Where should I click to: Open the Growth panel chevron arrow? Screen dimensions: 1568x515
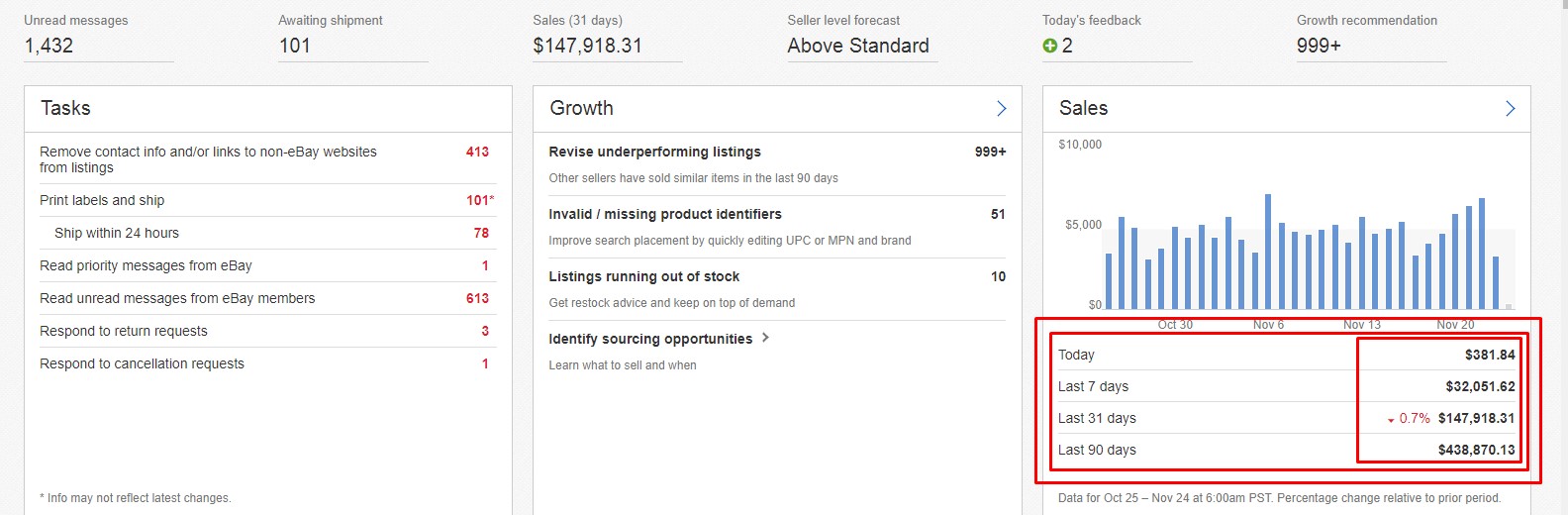pos(1001,109)
